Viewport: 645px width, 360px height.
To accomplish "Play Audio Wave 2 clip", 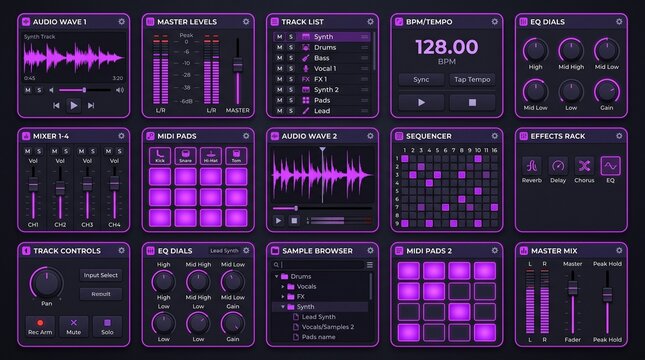I will pyautogui.click(x=278, y=221).
